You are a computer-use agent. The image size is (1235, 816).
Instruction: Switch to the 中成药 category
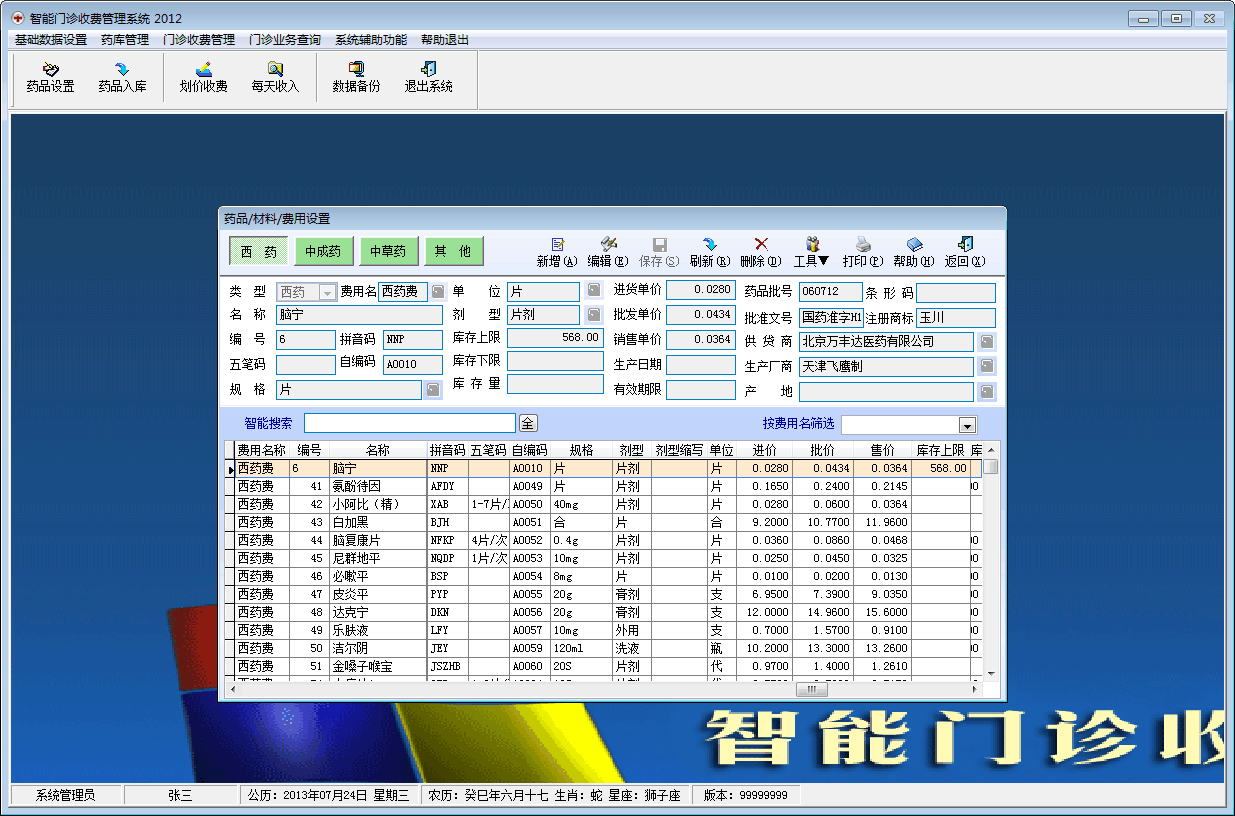tap(323, 252)
